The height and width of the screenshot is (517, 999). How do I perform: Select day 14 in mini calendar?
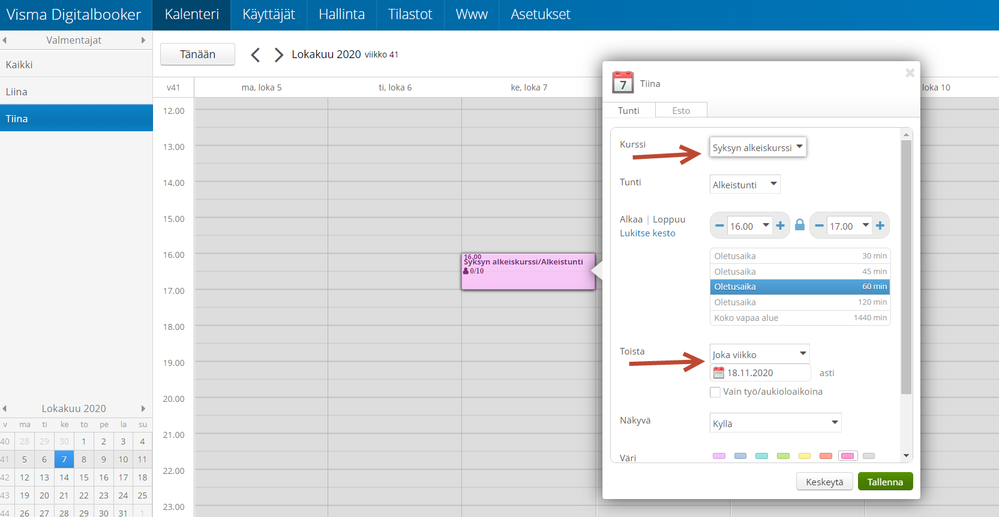[64, 477]
